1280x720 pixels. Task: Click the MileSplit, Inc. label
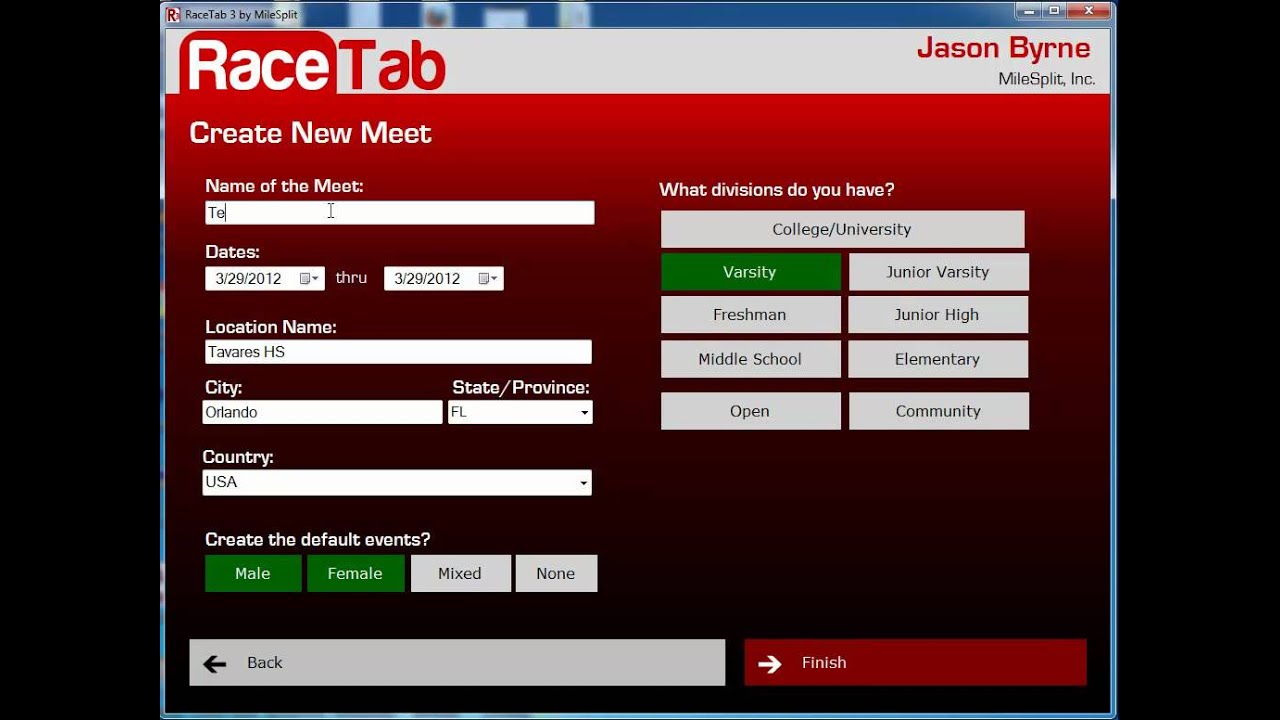[x=1047, y=79]
